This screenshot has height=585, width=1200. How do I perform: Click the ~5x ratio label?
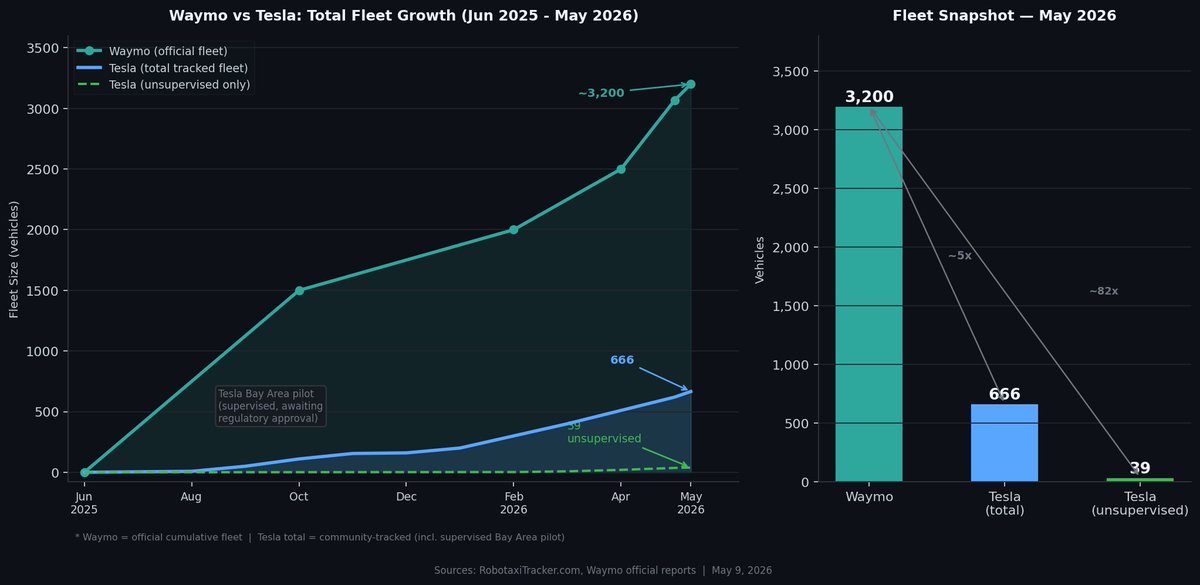click(959, 256)
